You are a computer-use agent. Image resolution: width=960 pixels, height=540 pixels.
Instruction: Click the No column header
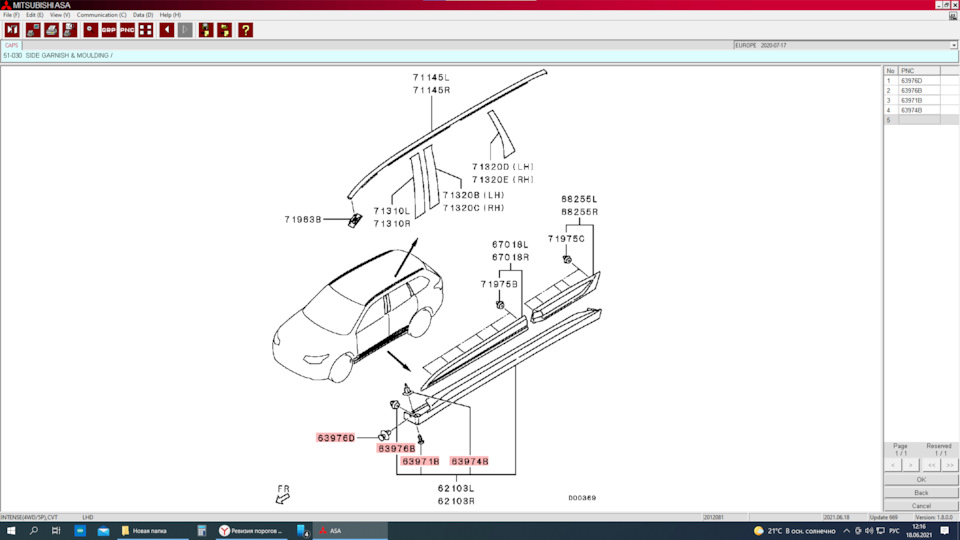(x=891, y=71)
